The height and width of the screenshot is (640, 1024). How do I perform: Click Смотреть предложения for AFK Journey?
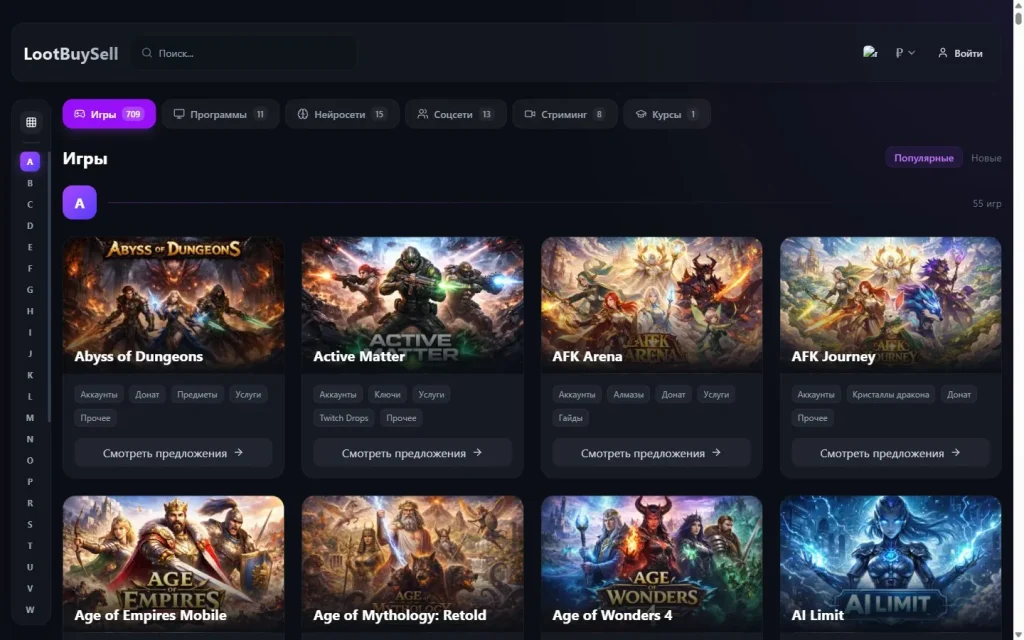890,453
